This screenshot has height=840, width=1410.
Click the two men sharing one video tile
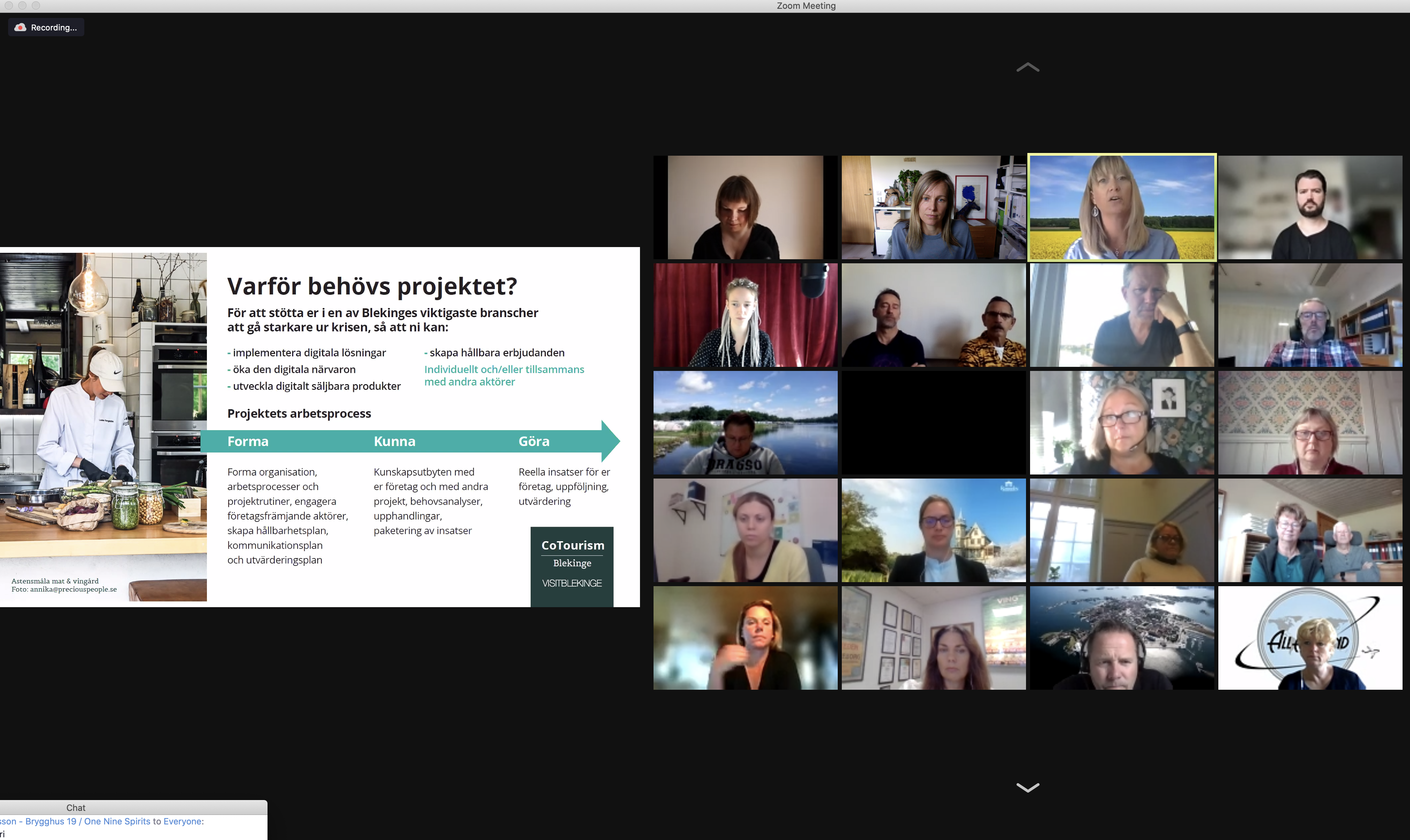pyautogui.click(x=933, y=315)
